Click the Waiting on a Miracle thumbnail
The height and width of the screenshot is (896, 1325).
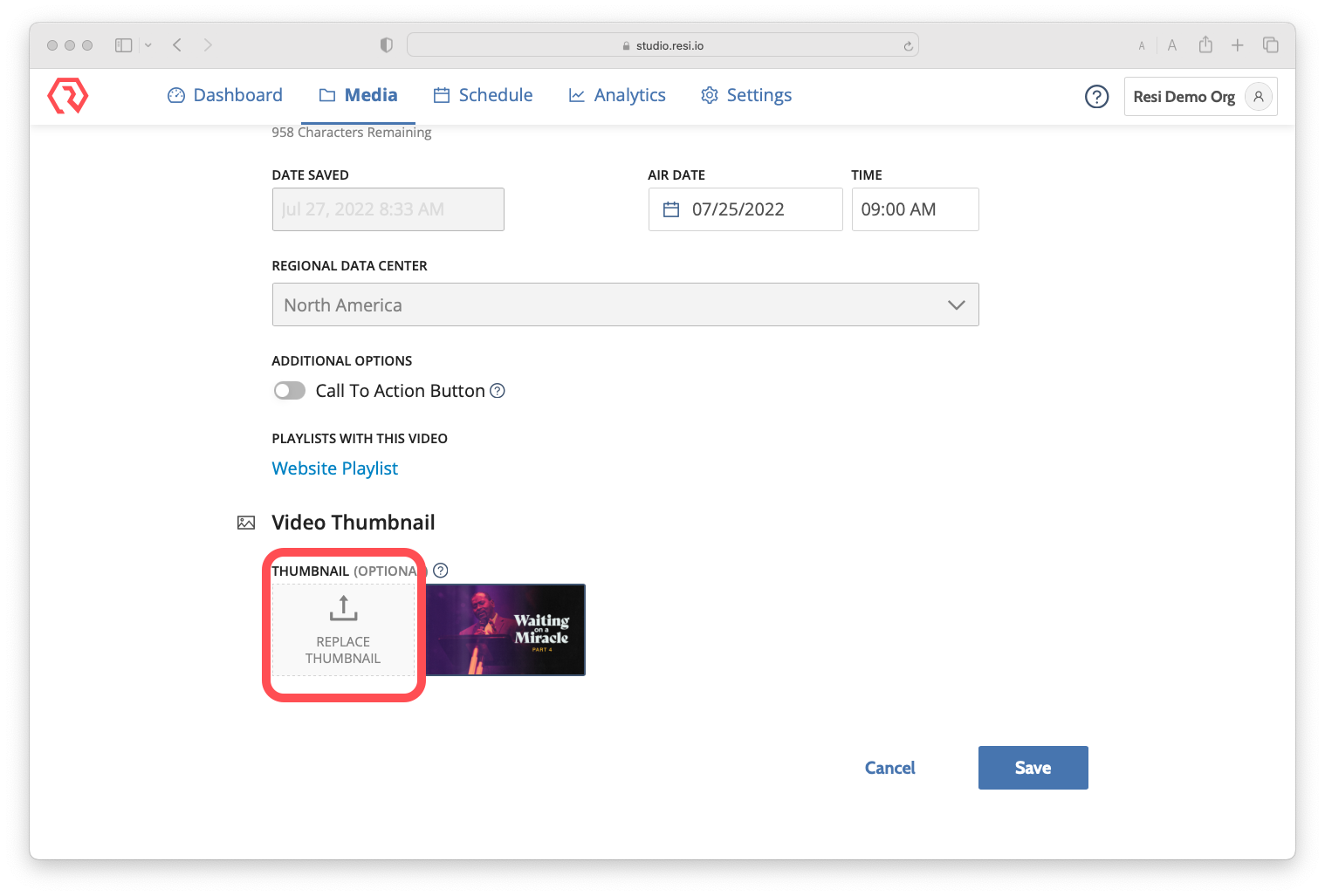pos(505,630)
